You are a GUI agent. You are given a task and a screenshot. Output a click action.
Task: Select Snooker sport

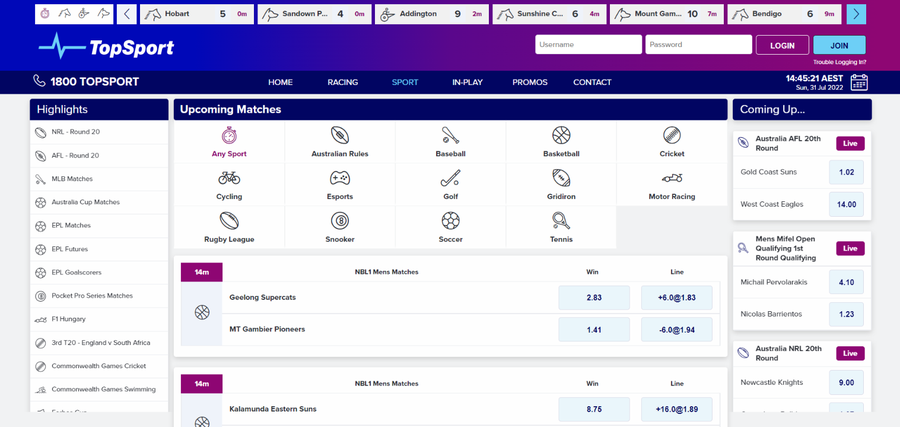coord(340,227)
